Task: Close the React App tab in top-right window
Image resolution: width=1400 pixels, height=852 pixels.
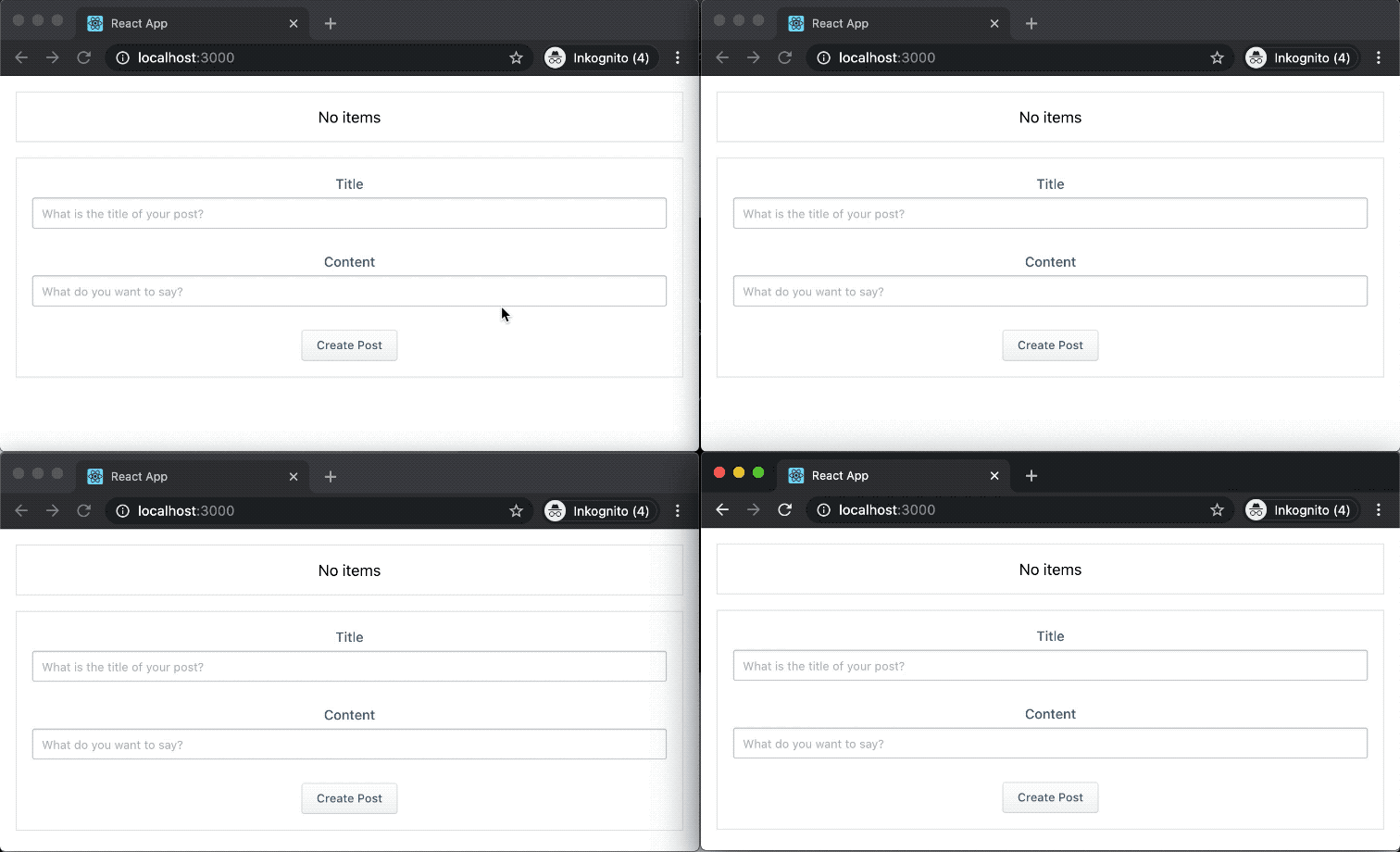Action: tap(994, 23)
